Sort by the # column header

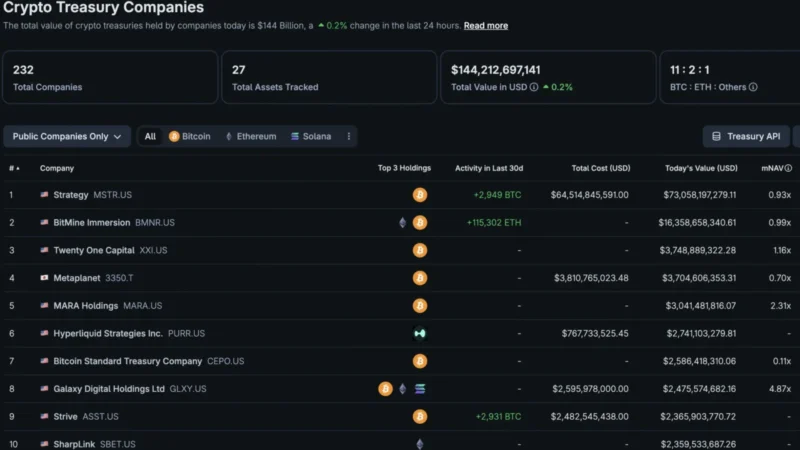[x=14, y=168]
